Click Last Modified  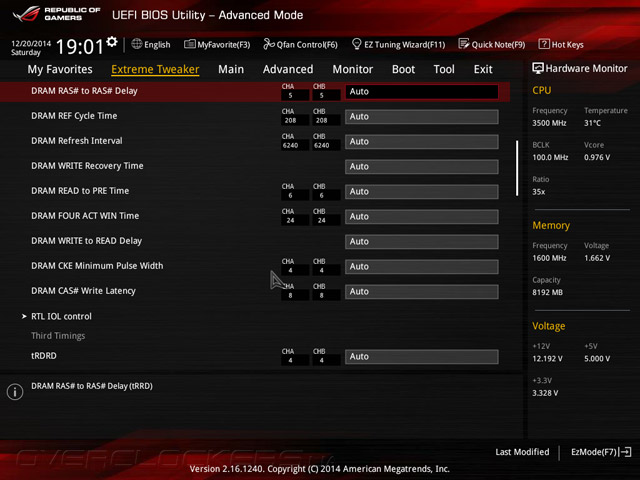point(522,452)
